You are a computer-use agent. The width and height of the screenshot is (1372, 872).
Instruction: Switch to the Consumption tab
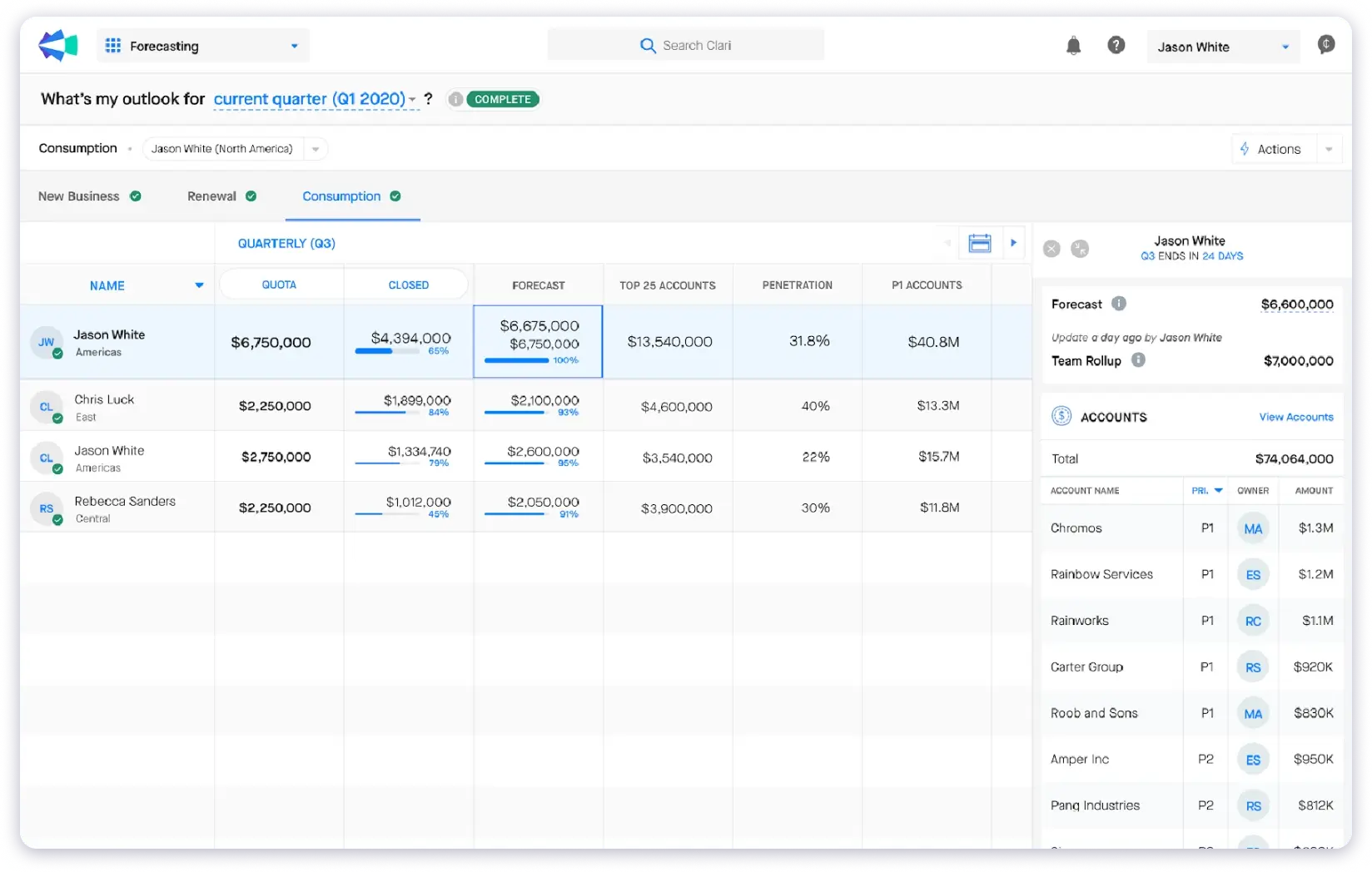click(x=341, y=196)
